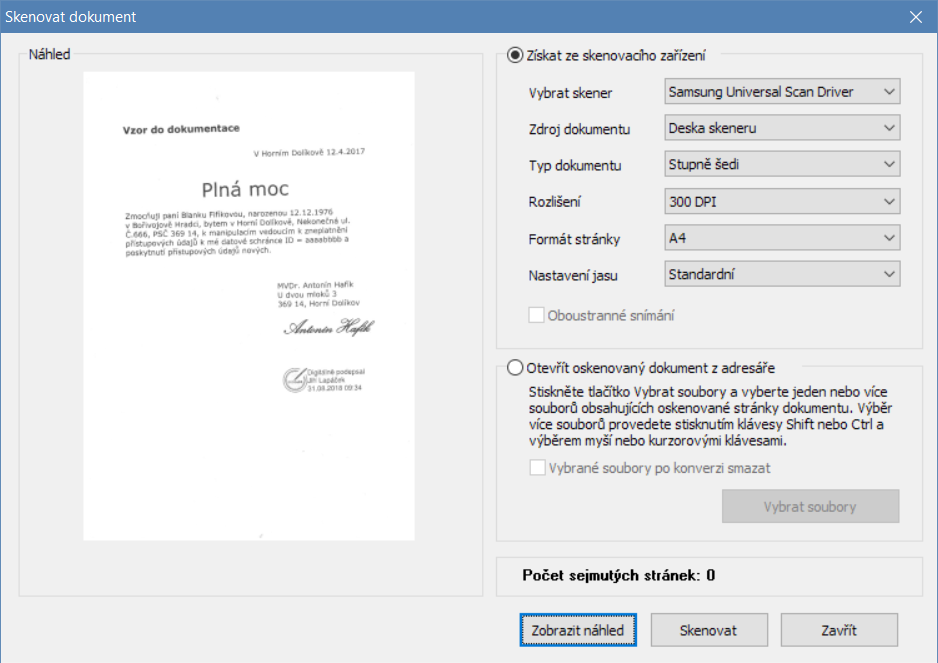Image resolution: width=938 pixels, height=663 pixels.
Task: Start scanning with the 'Skenovat' button
Action: tap(708, 630)
